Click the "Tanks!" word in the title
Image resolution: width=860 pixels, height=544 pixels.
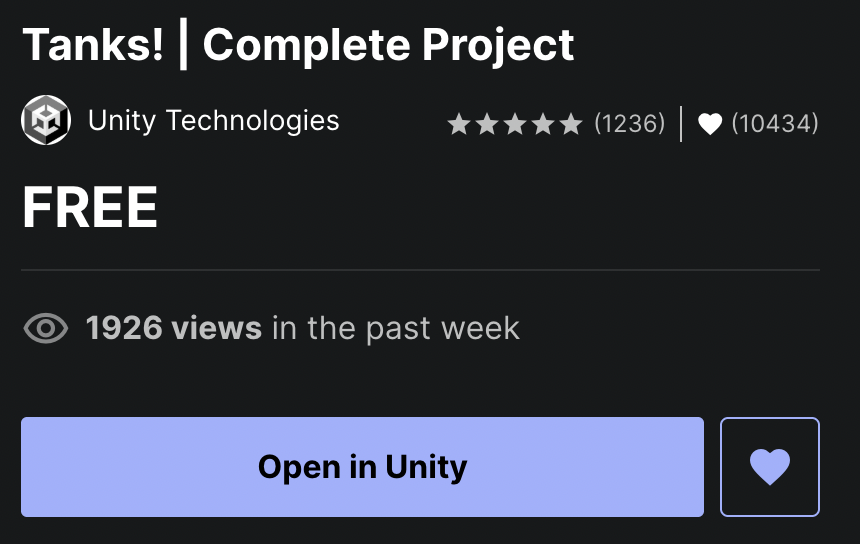(93, 44)
